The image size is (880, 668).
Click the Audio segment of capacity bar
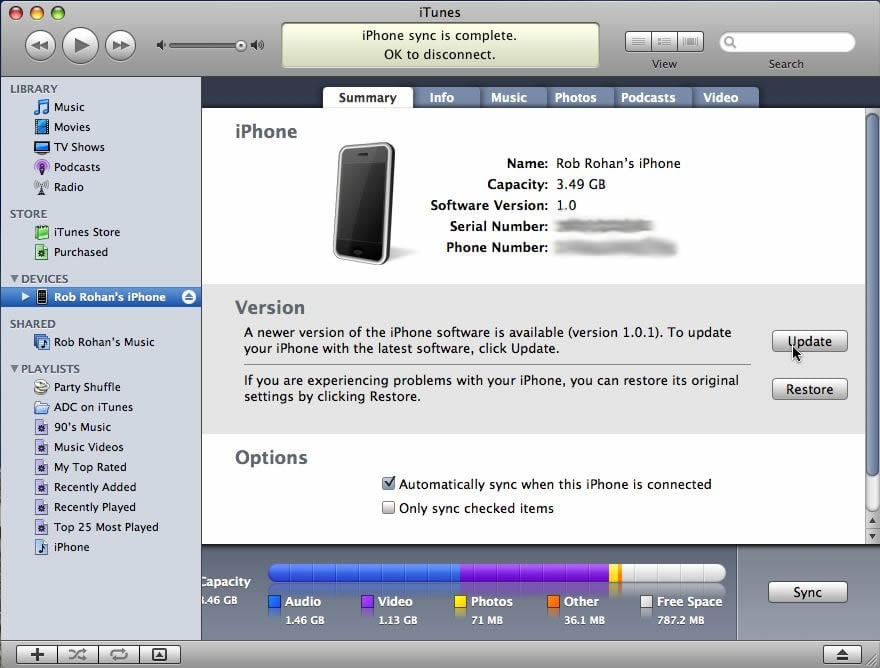click(364, 573)
